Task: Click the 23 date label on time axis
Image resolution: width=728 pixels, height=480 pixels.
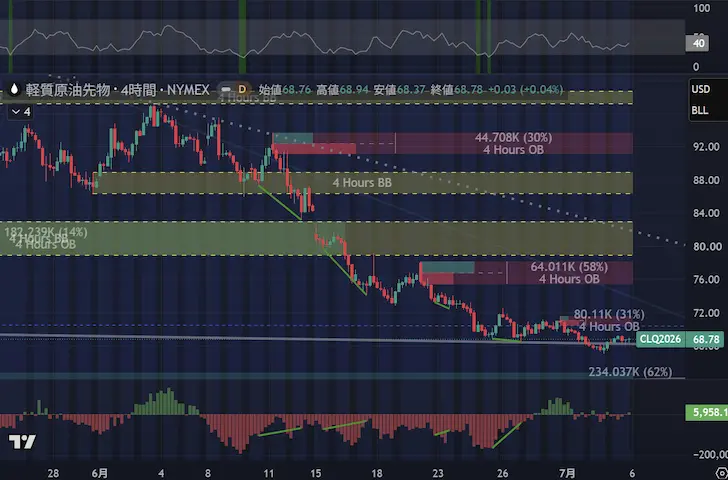Action: [438, 473]
